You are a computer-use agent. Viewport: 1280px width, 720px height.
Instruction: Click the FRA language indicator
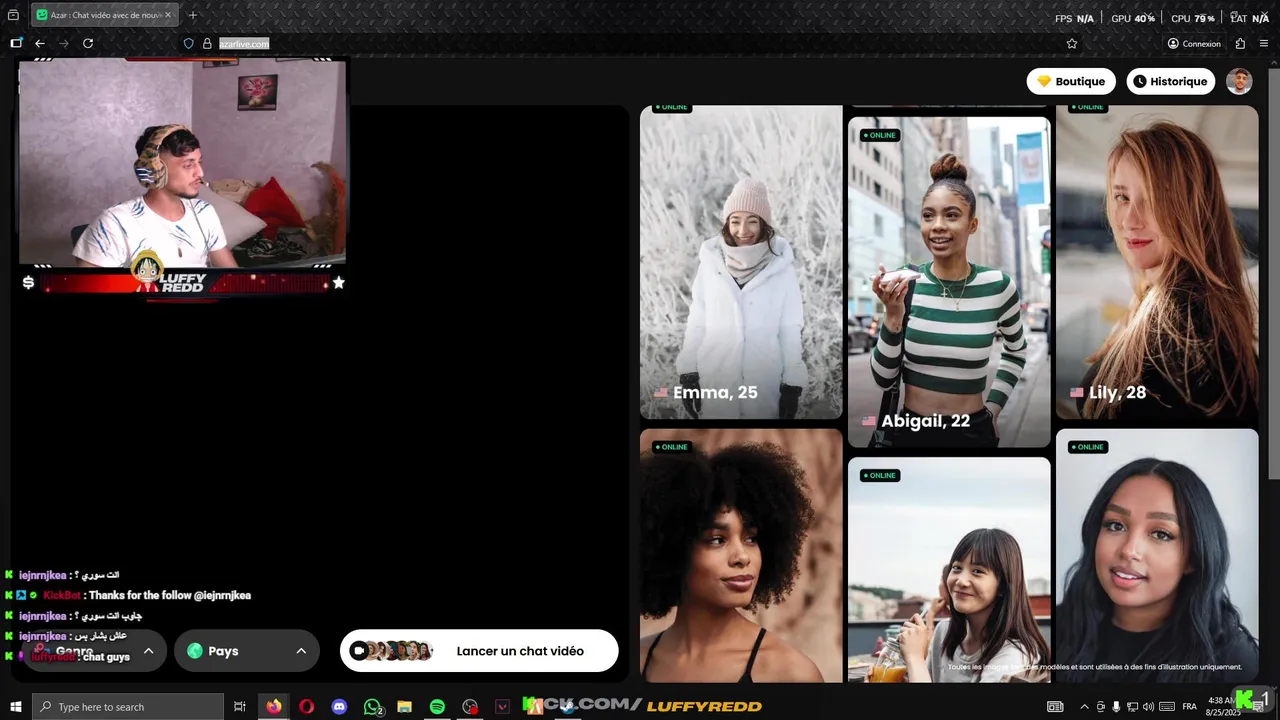click(1189, 707)
